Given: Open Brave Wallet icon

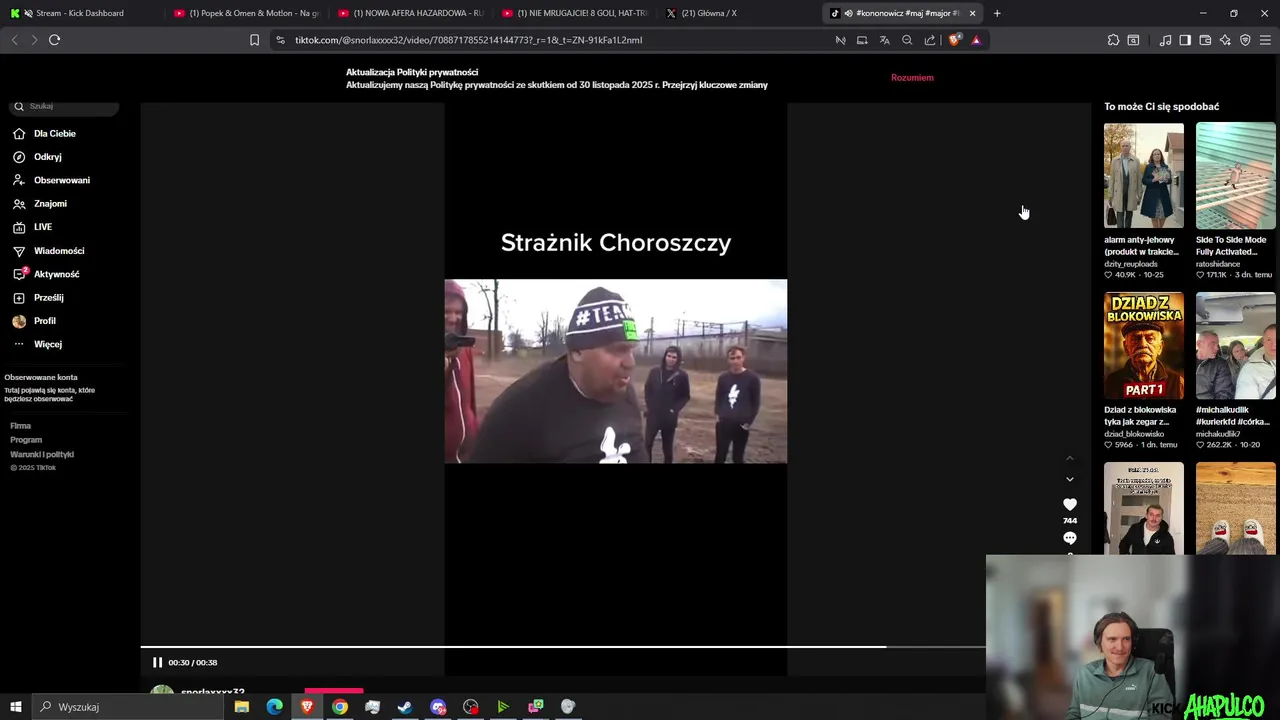Looking at the screenshot, I should (x=1205, y=40).
